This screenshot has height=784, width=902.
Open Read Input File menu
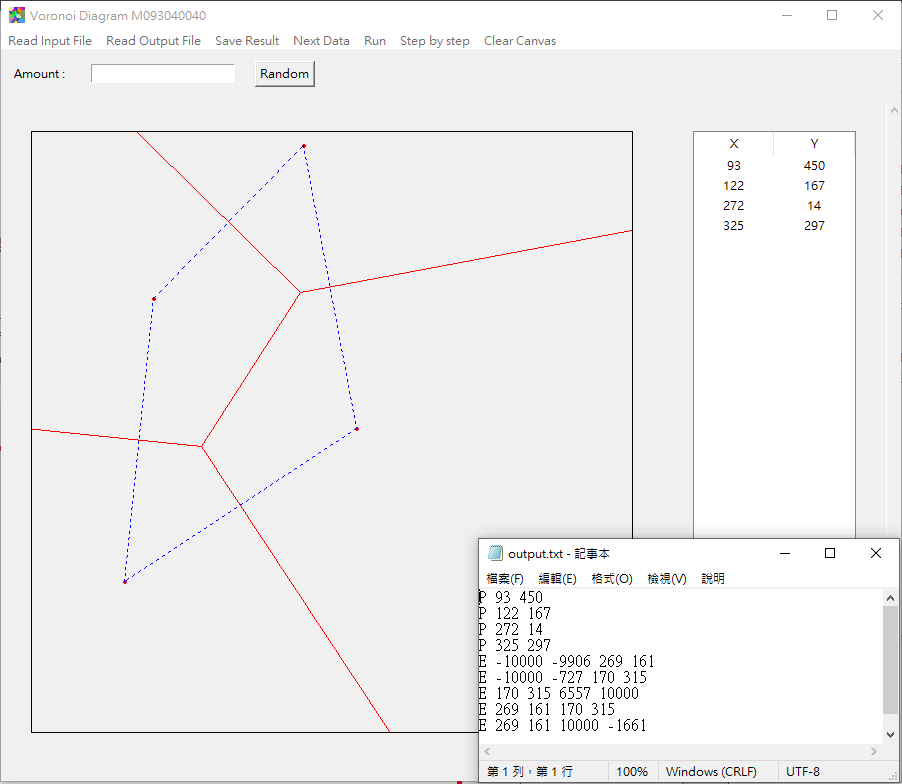pyautogui.click(x=50, y=41)
